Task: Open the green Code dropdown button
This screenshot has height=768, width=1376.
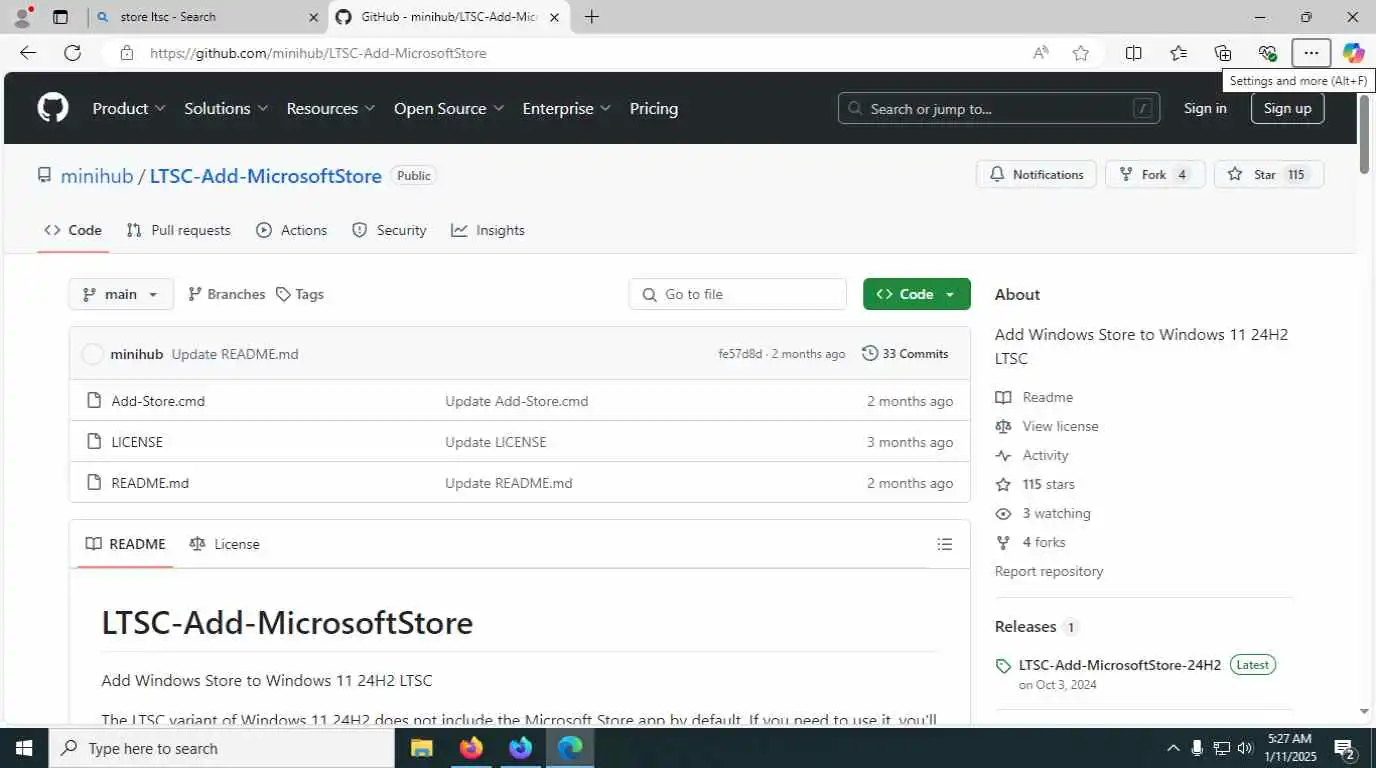Action: [x=916, y=294]
